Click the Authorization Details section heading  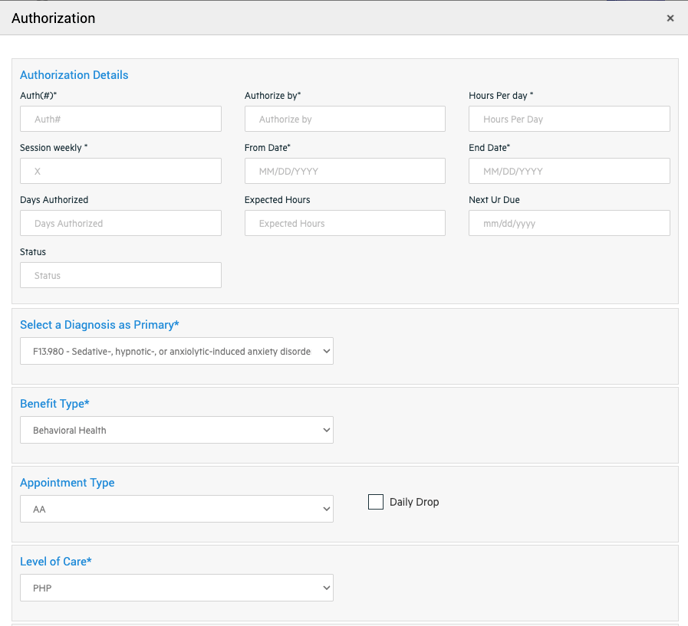point(74,75)
